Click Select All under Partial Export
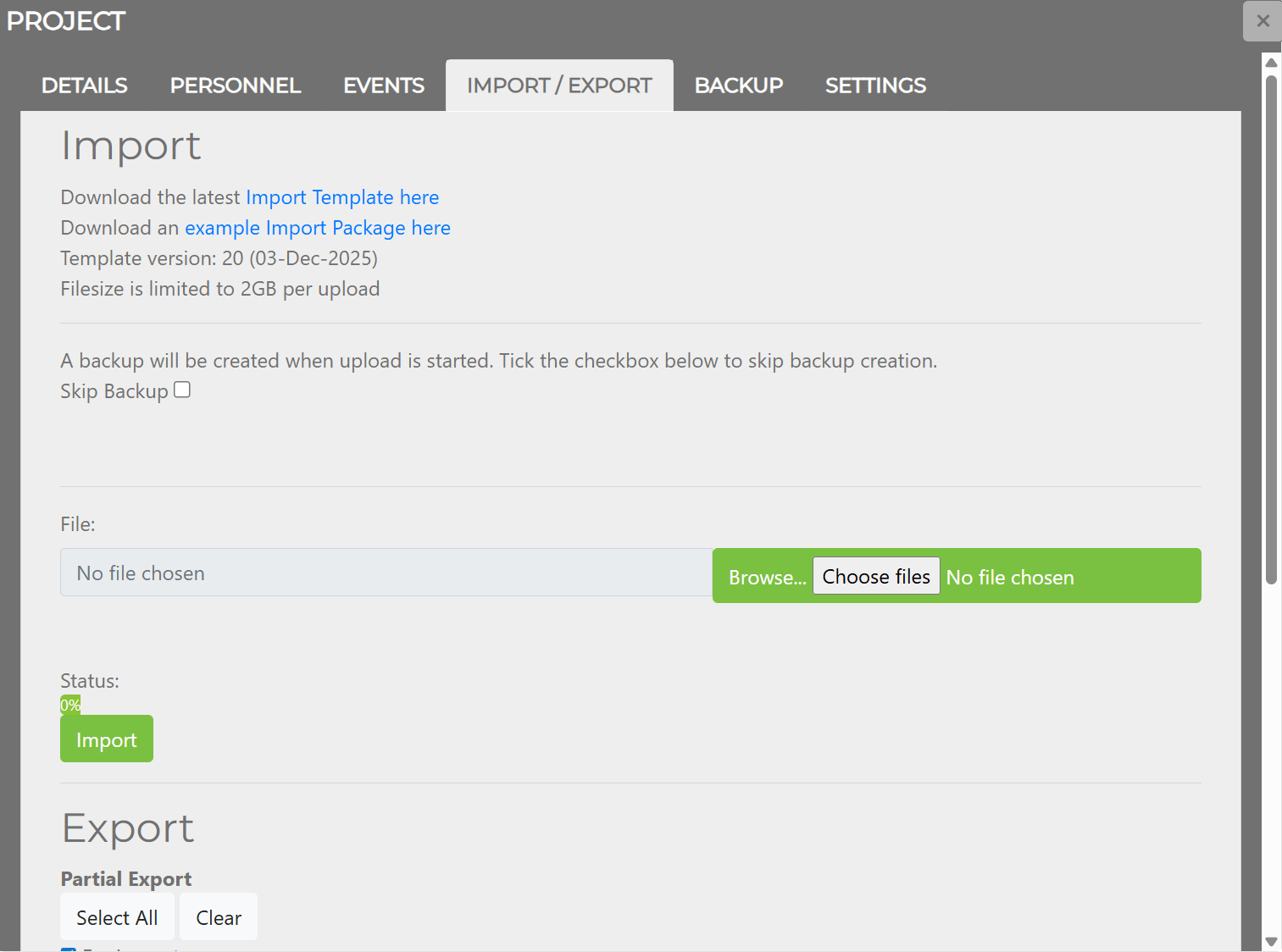 (x=117, y=917)
